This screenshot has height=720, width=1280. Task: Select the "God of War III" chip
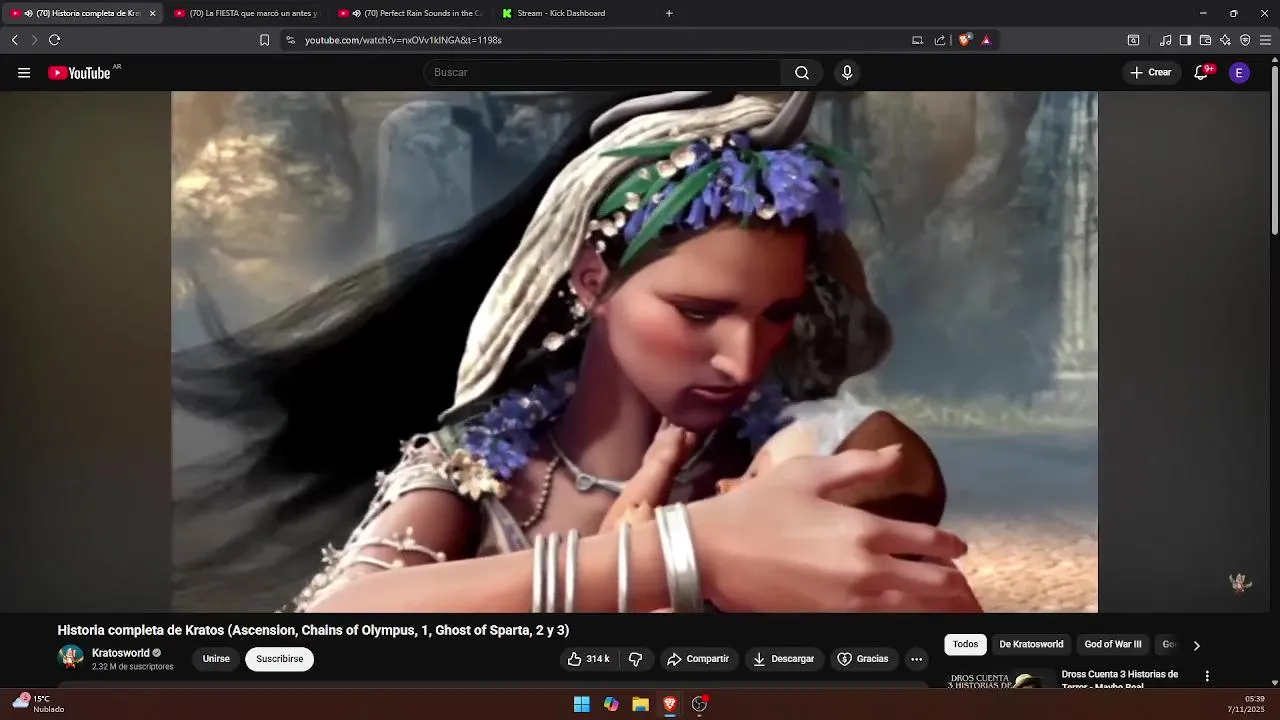[x=1113, y=644]
